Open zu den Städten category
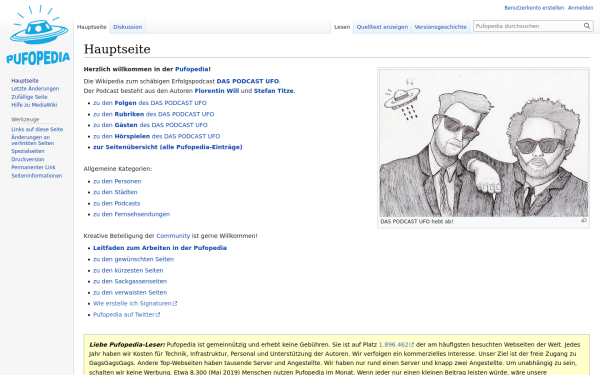 115,192
